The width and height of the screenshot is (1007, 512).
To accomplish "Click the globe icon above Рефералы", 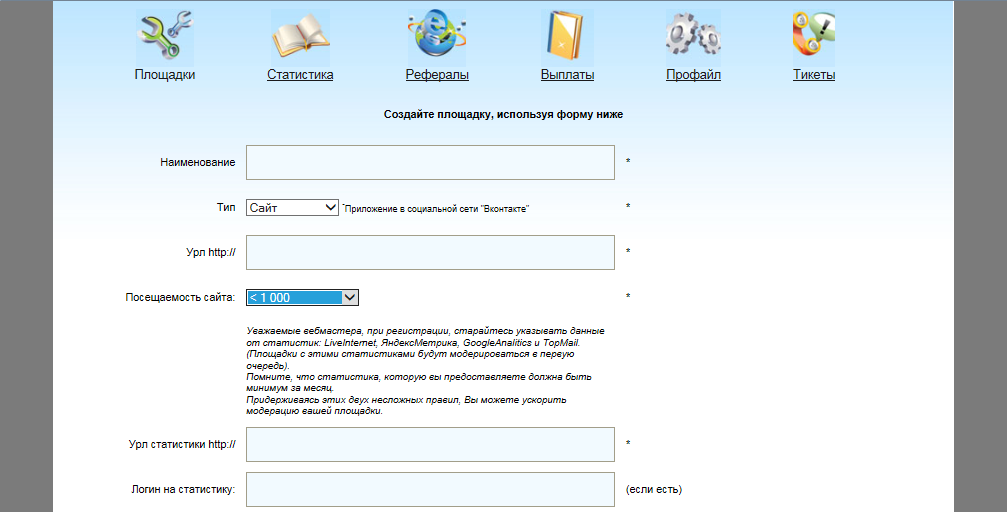I will (437, 35).
